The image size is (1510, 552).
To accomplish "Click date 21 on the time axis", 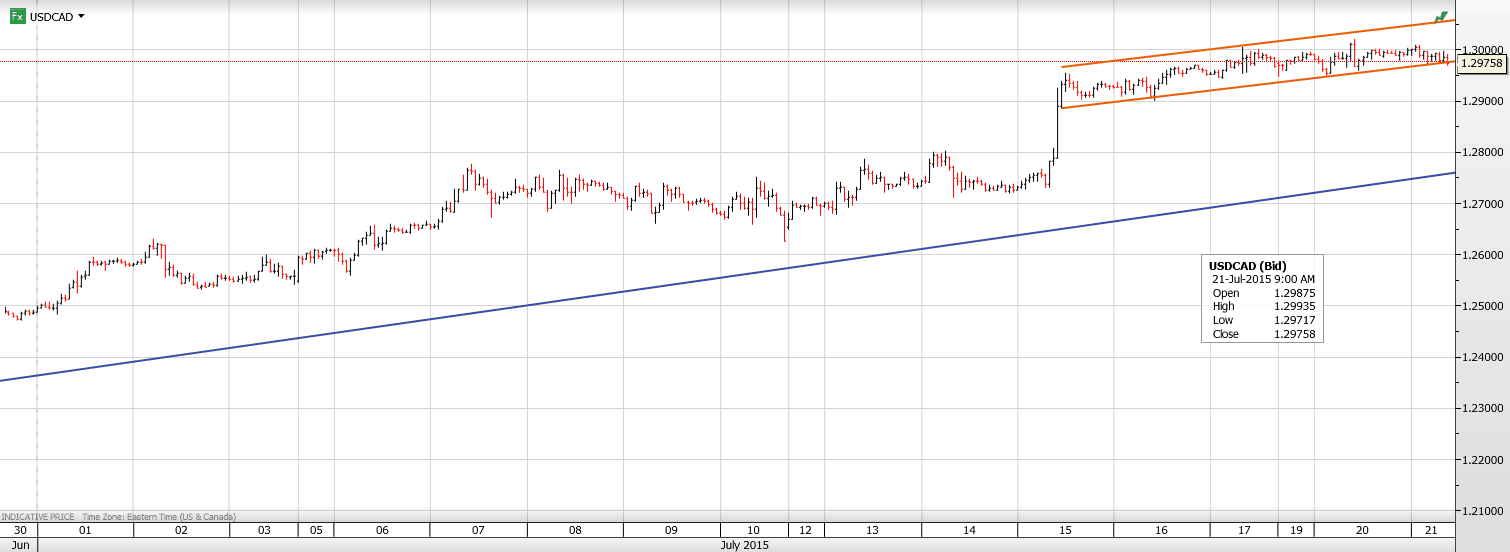I will tap(1430, 530).
